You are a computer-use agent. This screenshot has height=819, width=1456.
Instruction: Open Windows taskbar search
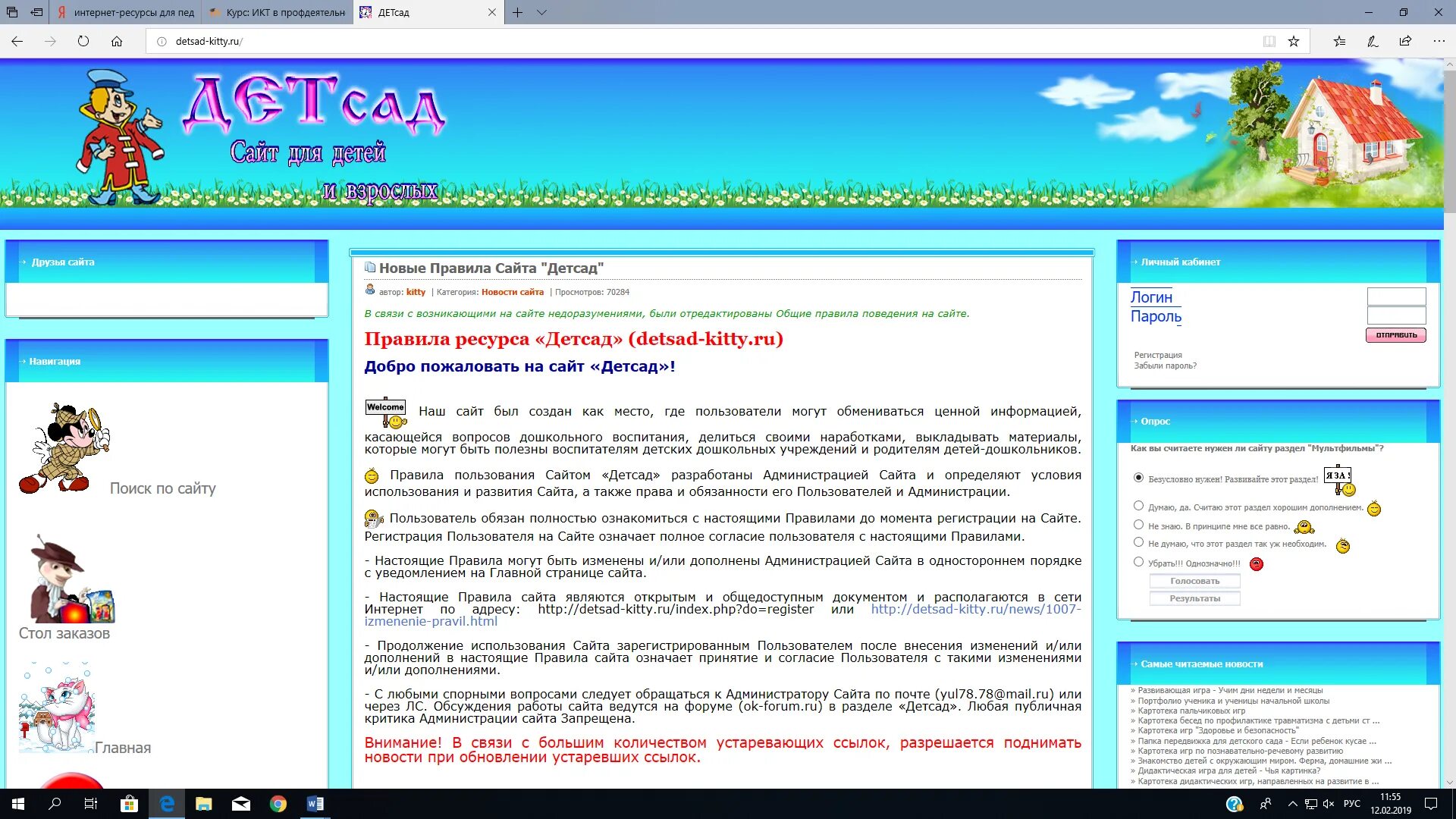tap(55, 804)
